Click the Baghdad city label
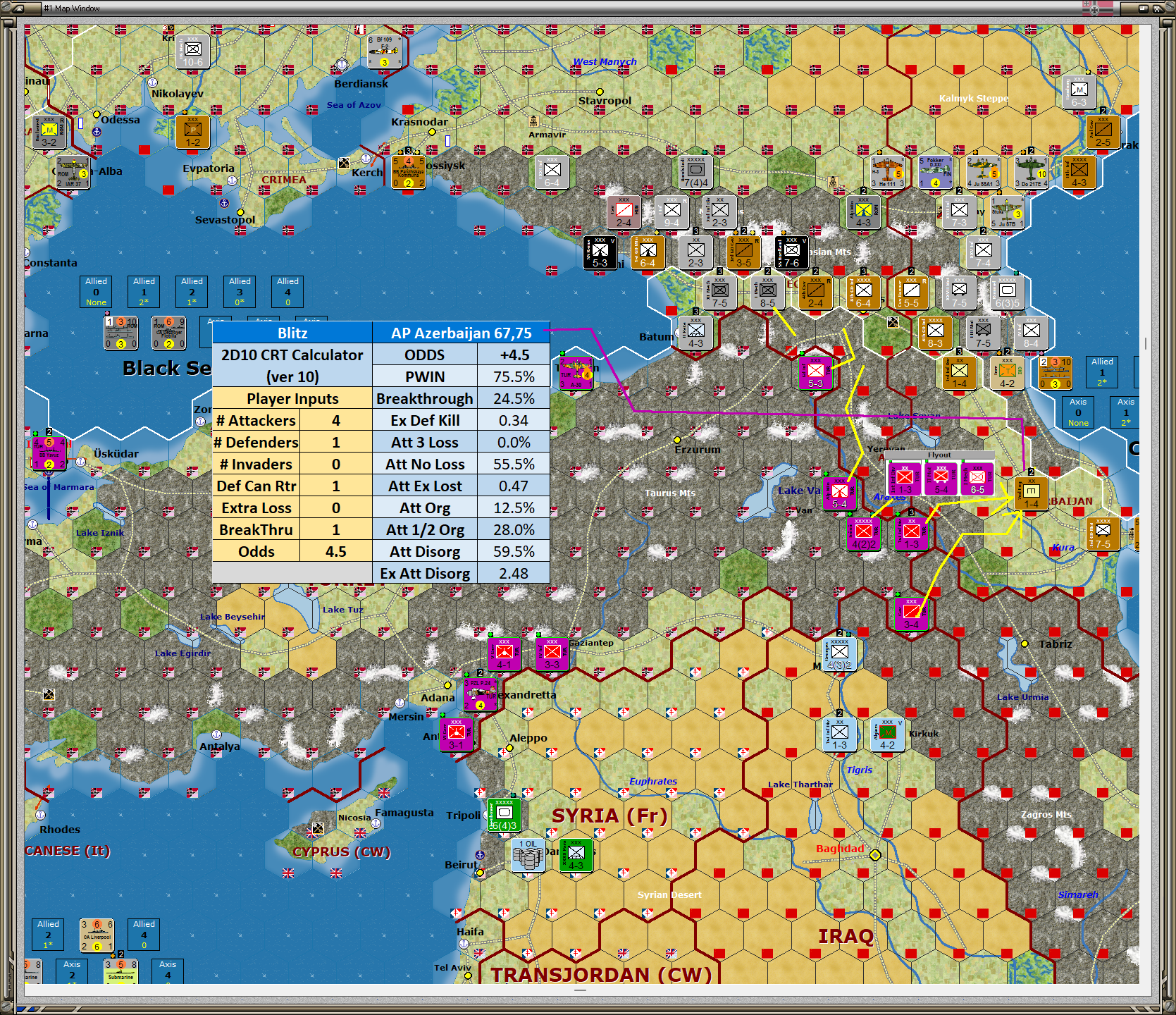This screenshot has width=1176, height=1015. pyautogui.click(x=840, y=849)
